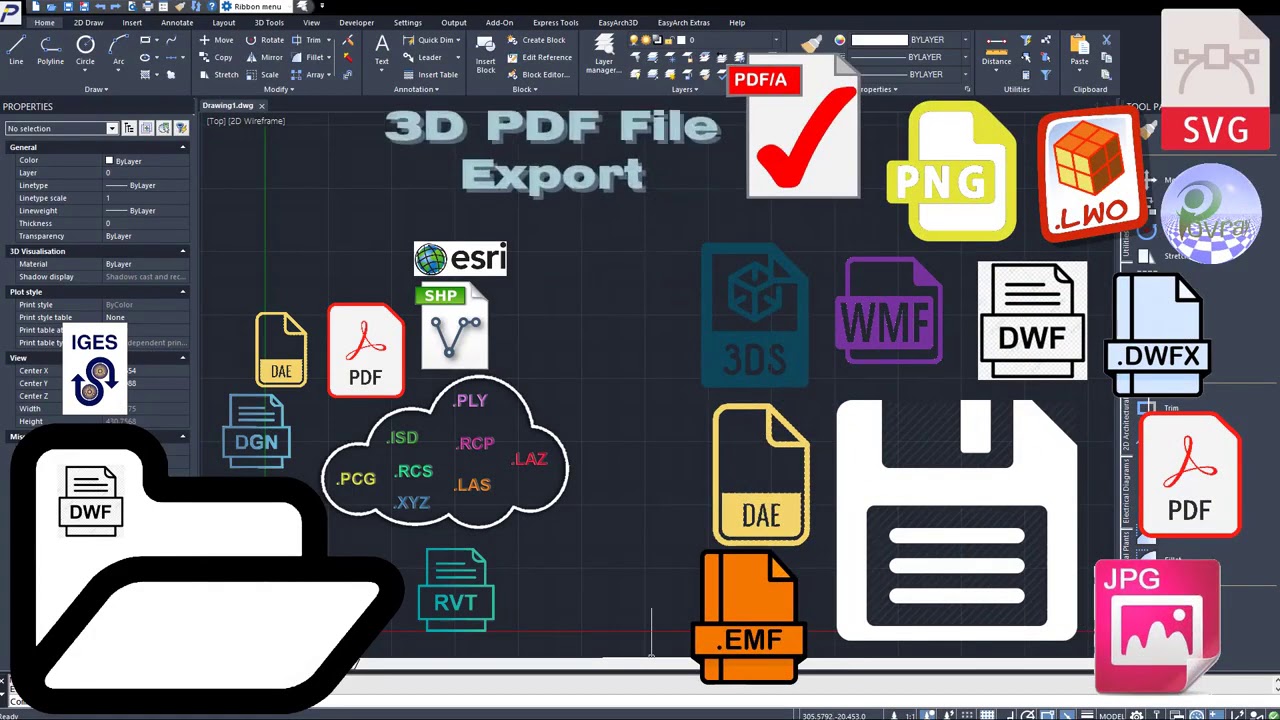Select the Polyline tool

[50, 50]
